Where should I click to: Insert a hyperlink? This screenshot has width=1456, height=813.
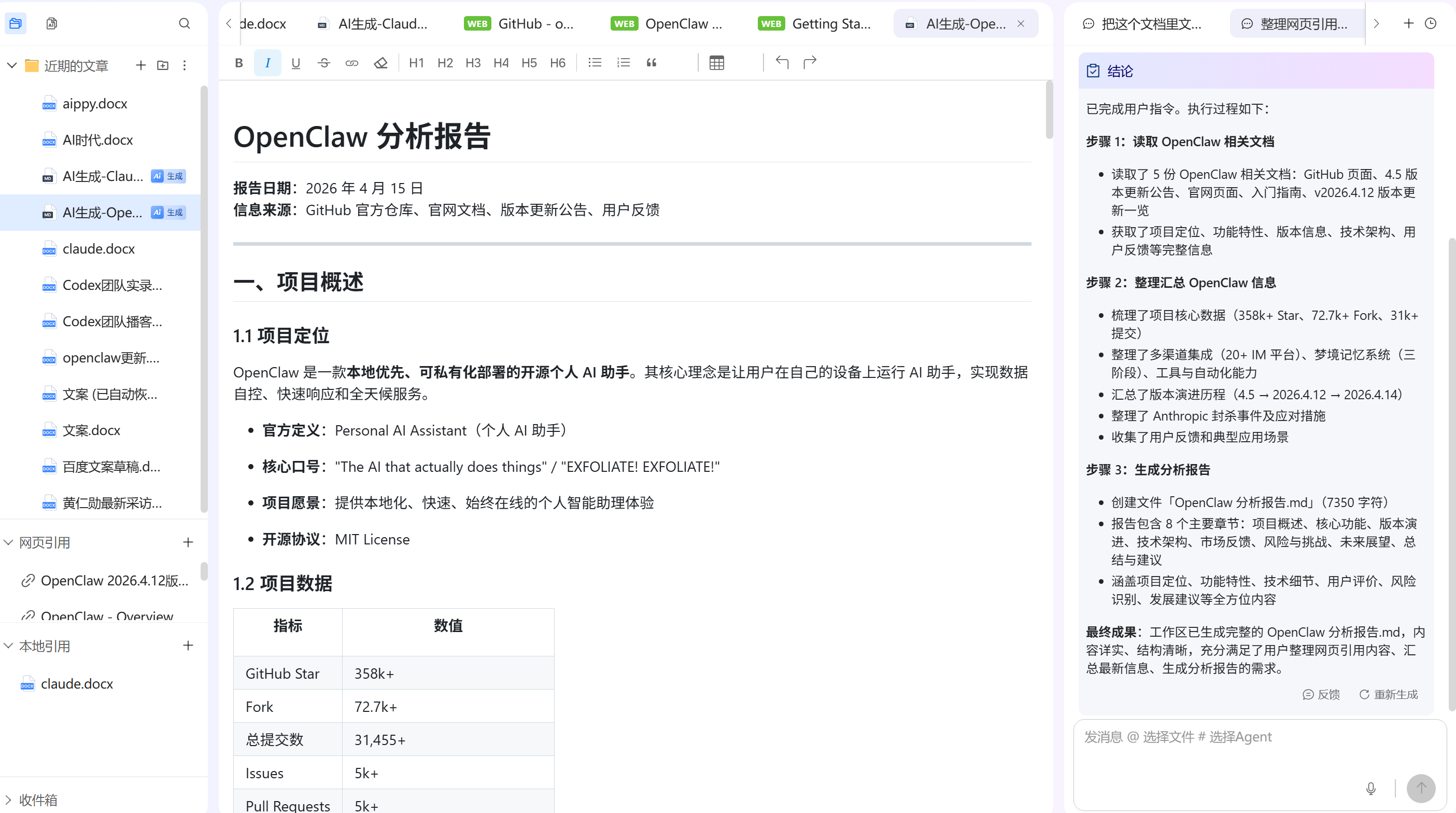[351, 63]
